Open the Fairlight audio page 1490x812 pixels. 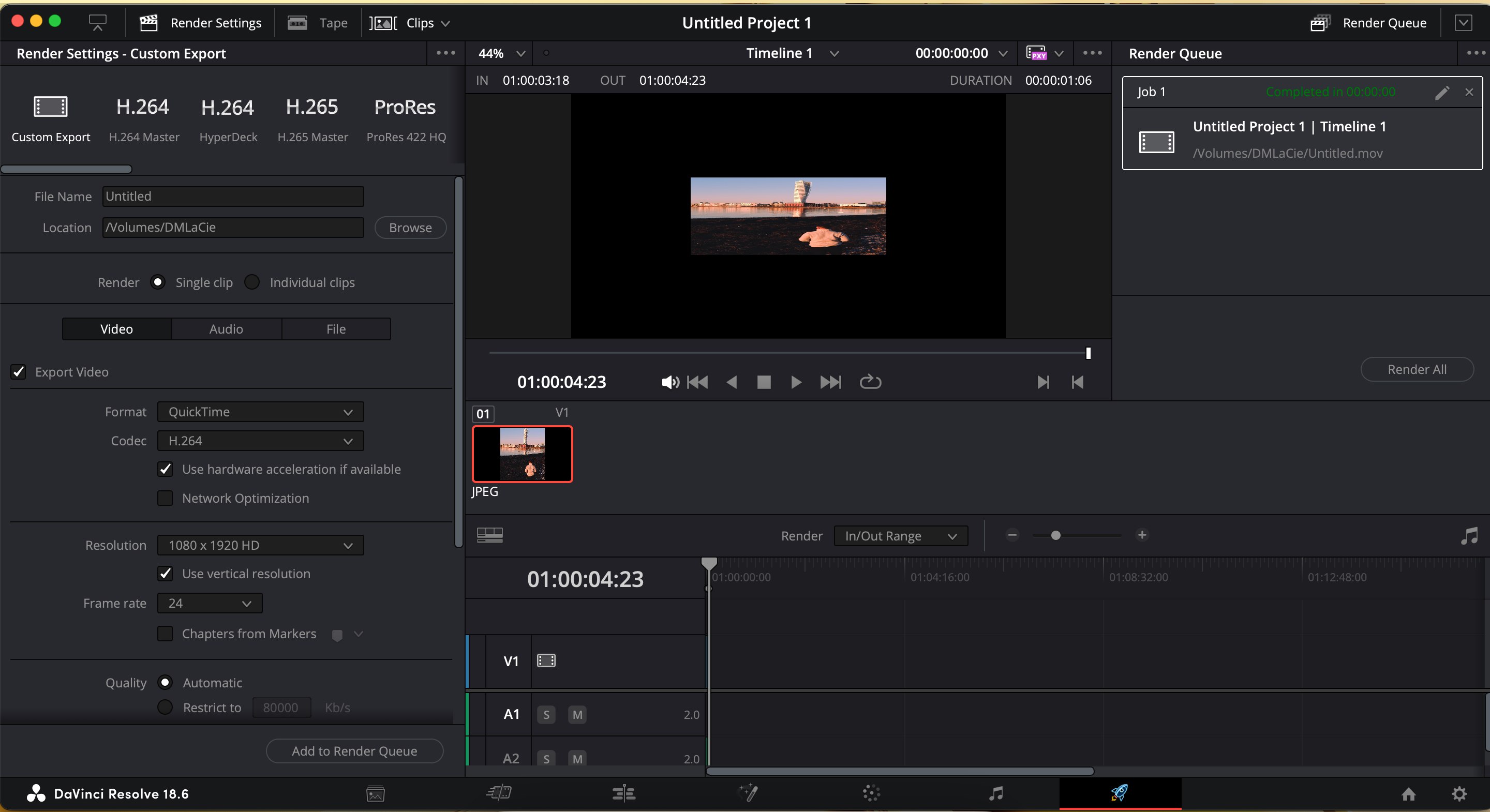[995, 793]
